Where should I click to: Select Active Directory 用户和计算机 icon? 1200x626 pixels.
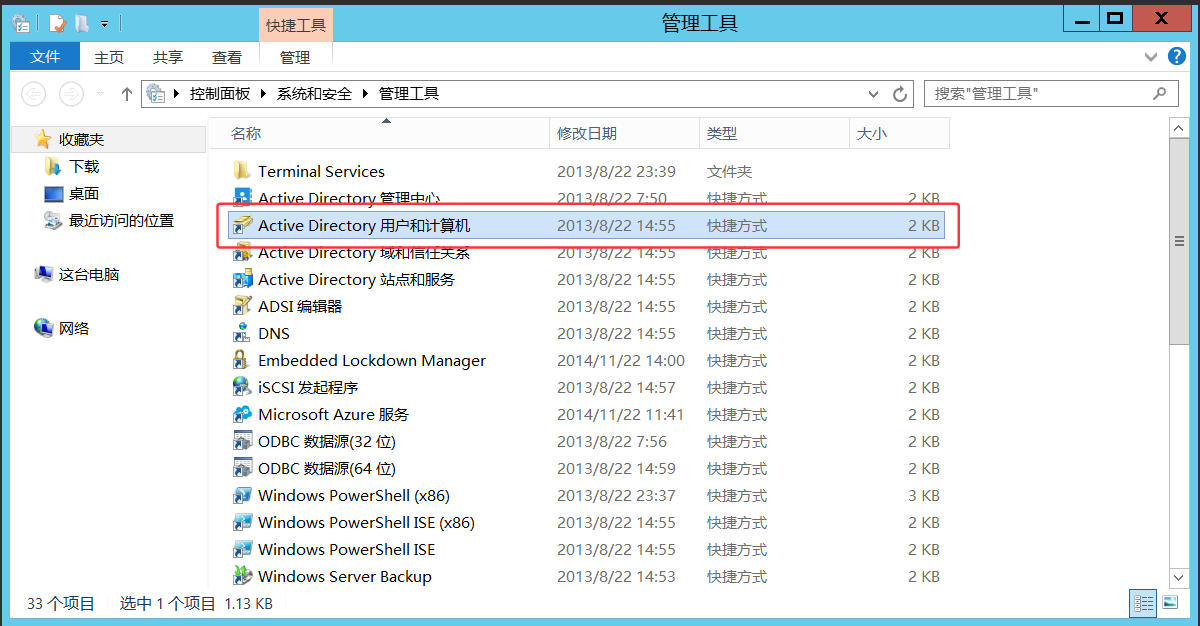(x=241, y=225)
